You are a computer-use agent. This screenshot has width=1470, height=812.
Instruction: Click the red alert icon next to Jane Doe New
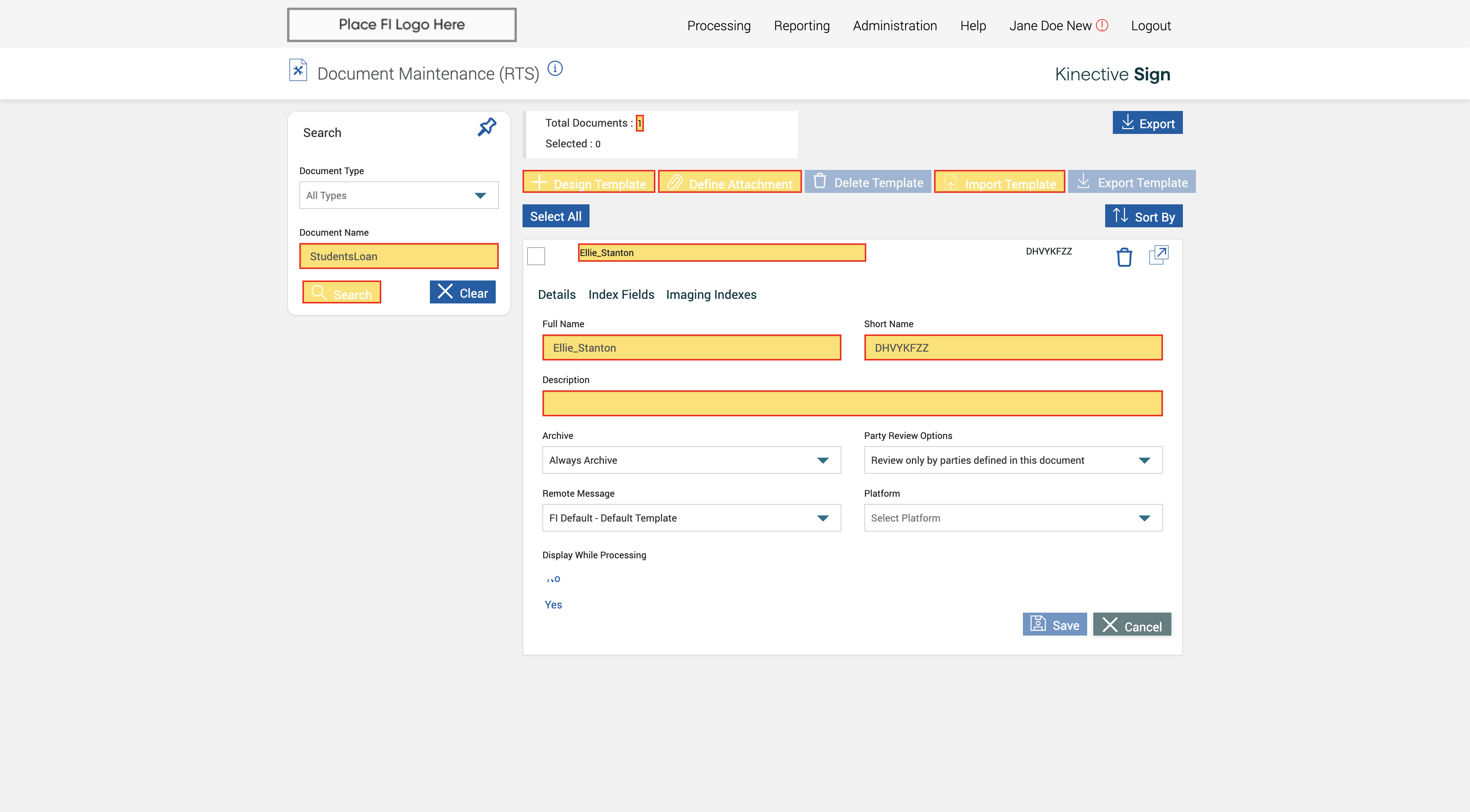pyautogui.click(x=1102, y=25)
